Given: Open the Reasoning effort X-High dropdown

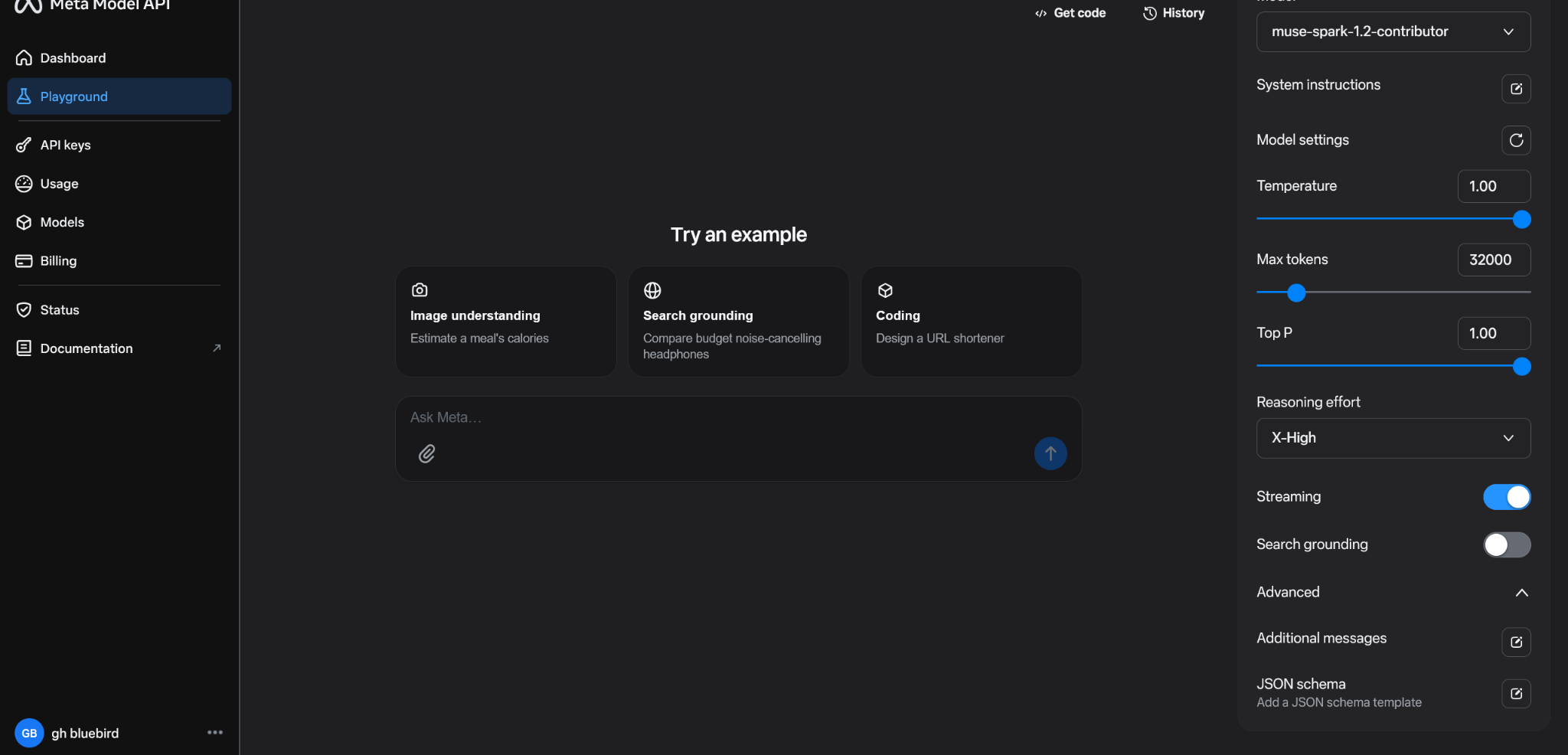Looking at the screenshot, I should (1393, 438).
